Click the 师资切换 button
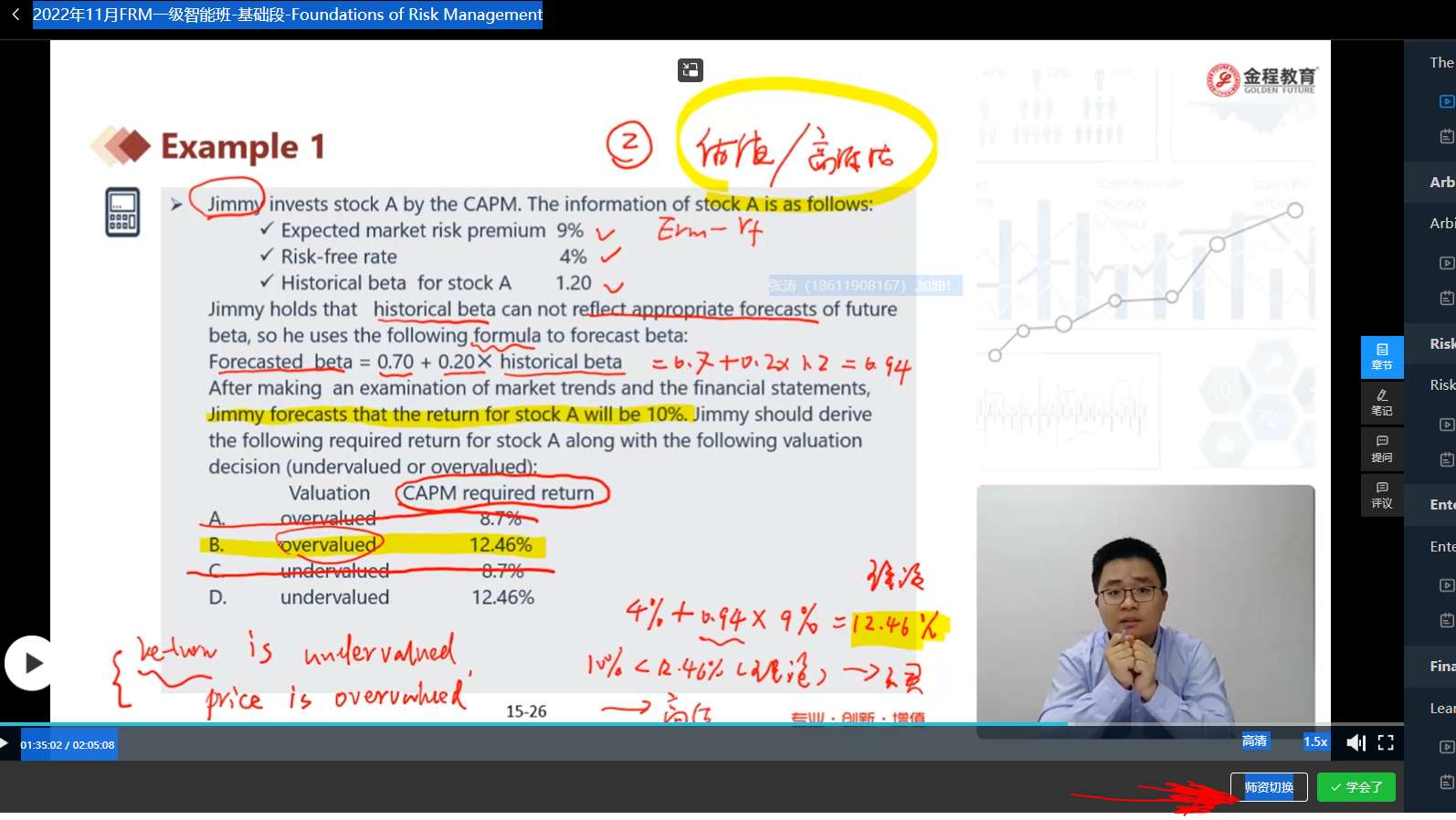The height and width of the screenshot is (820, 1456). pyautogui.click(x=1269, y=787)
